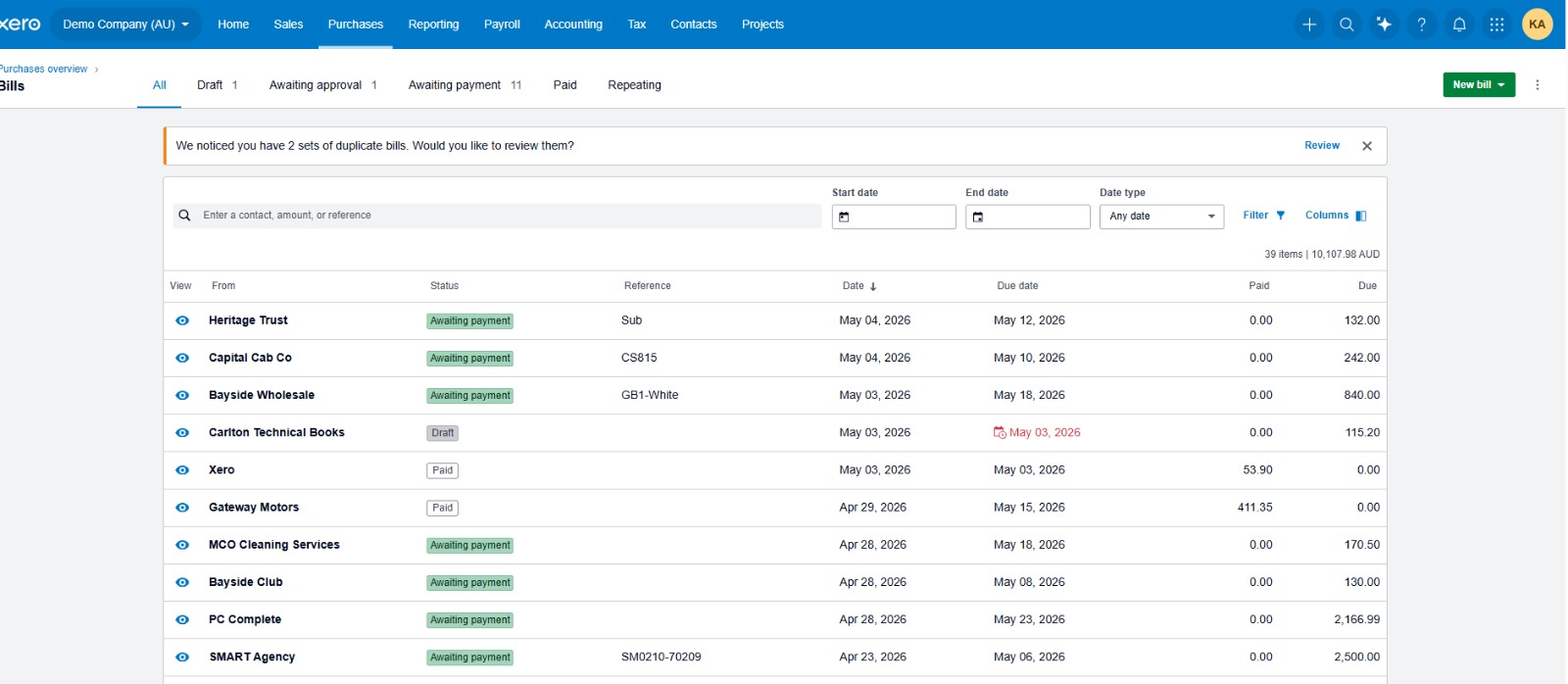Screen dimensions: 1568x684
Task: Switch to the Awaiting approval tab
Action: [322, 85]
